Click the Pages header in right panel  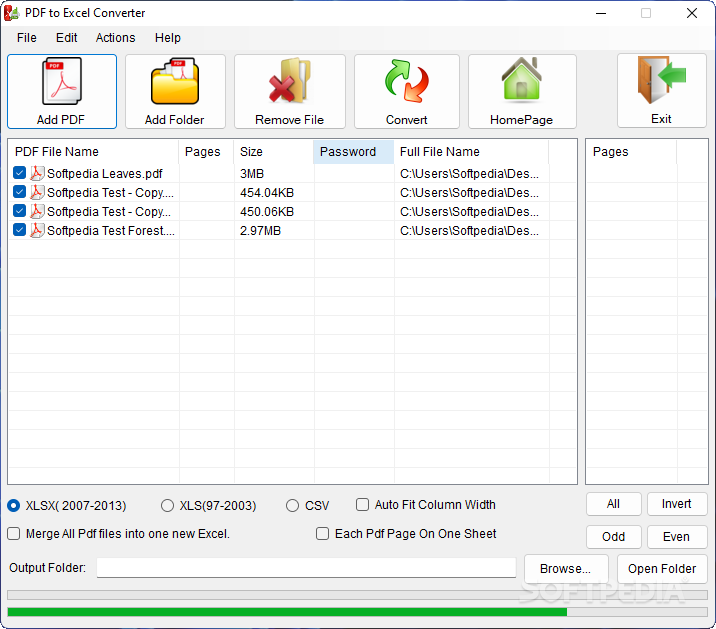click(631, 152)
